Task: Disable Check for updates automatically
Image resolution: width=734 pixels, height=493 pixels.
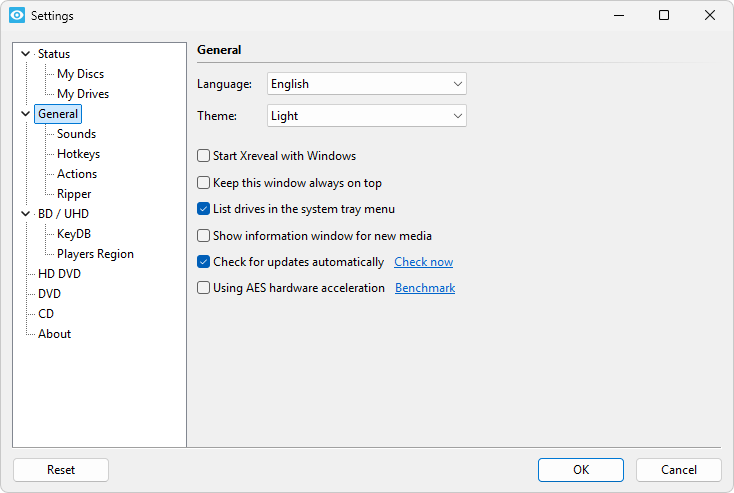Action: pyautogui.click(x=204, y=262)
